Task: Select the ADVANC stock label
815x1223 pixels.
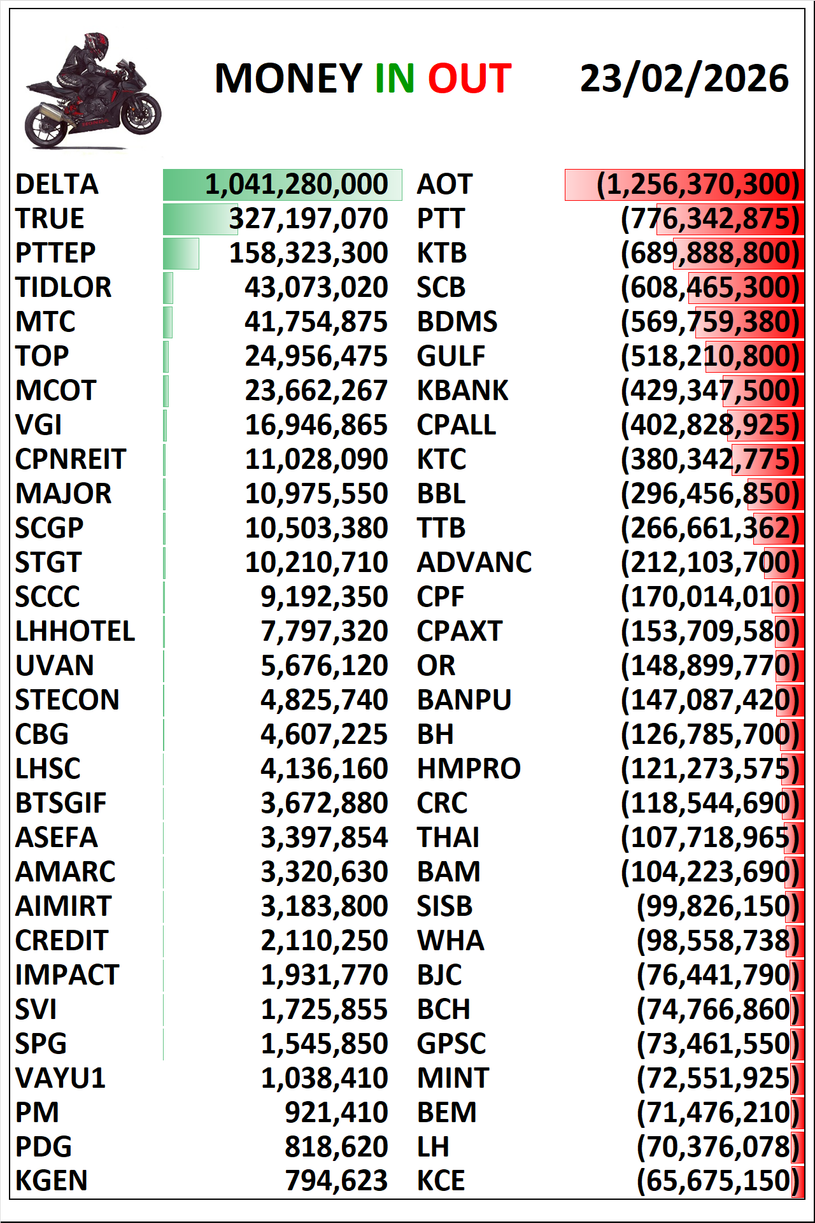Action: click(474, 563)
